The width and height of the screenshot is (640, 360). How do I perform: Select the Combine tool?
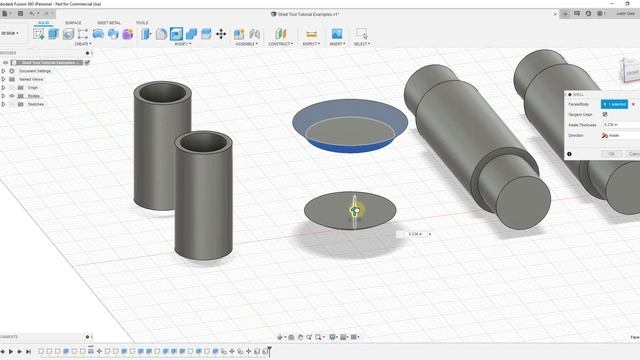coord(191,34)
